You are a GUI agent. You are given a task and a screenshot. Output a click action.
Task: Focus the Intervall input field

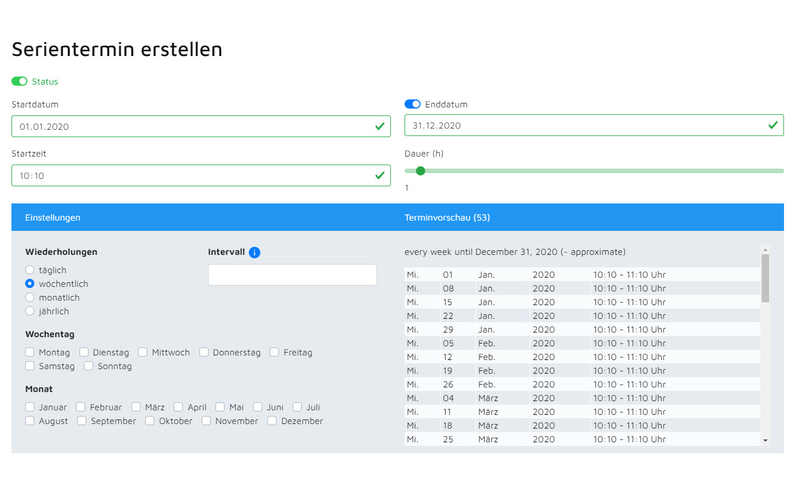292,275
